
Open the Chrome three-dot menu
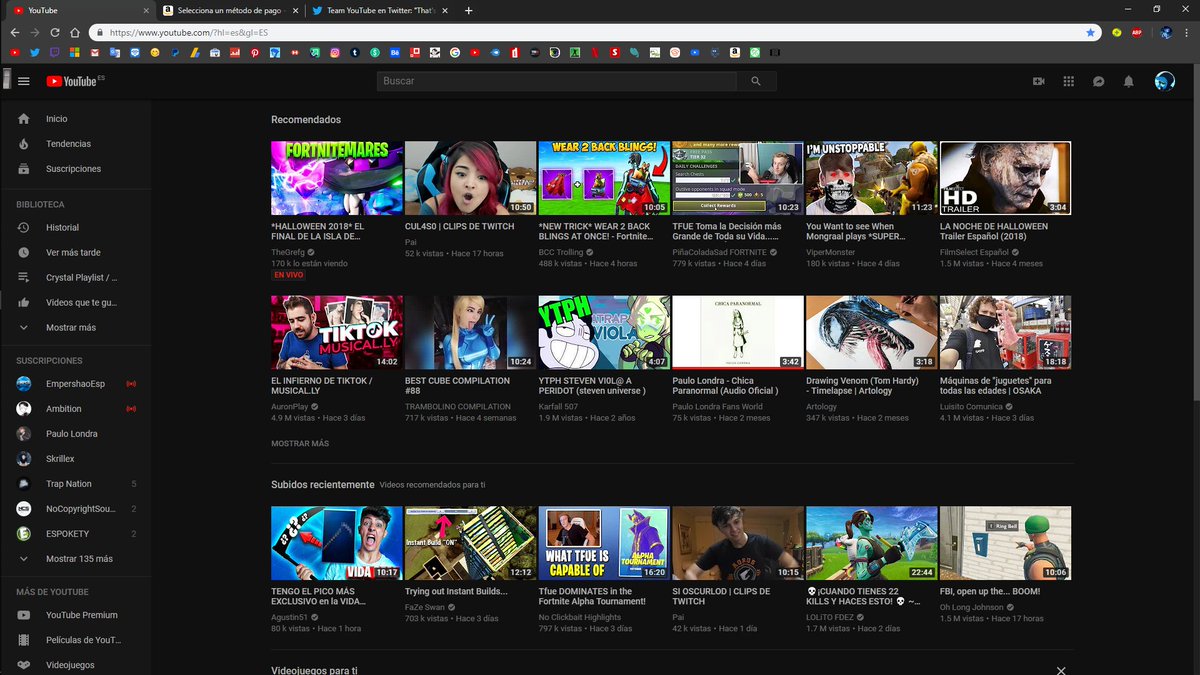click(x=1188, y=32)
